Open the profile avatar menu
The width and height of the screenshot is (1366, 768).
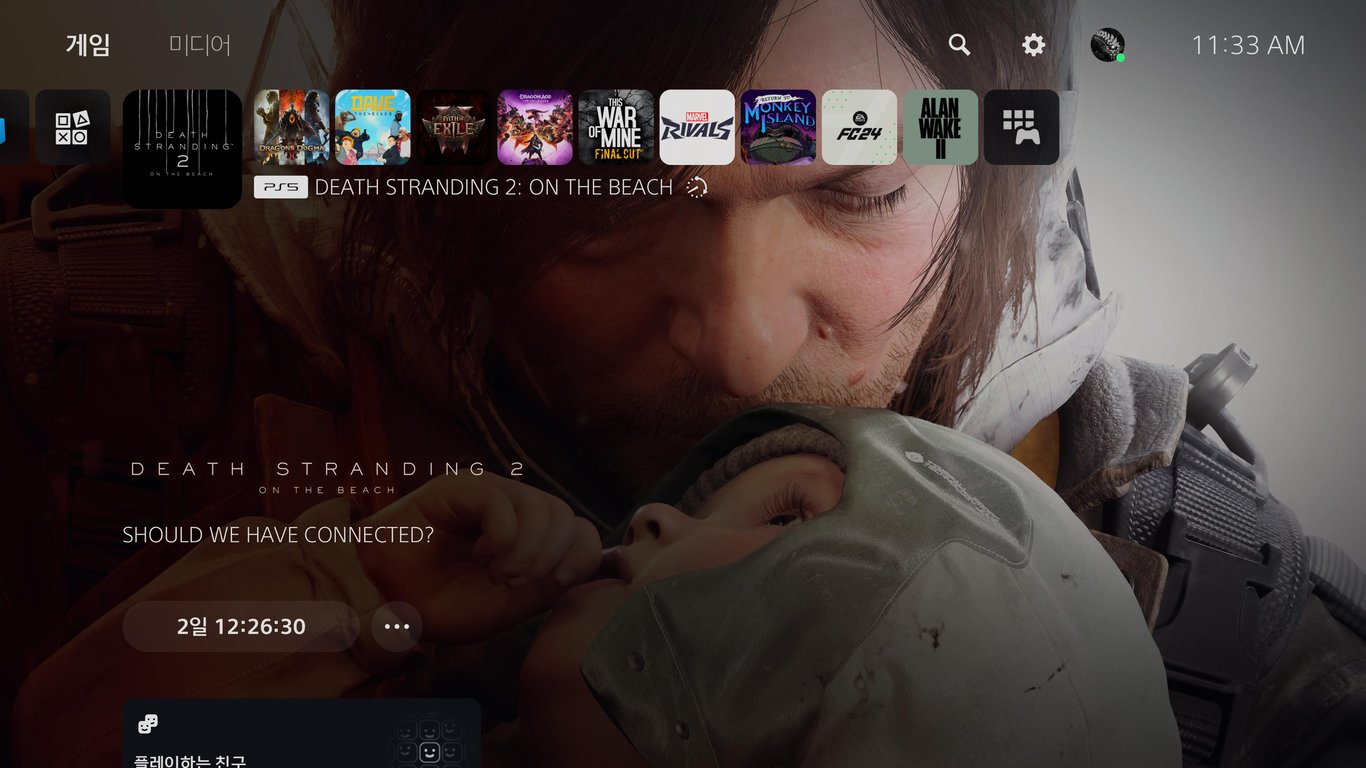pos(1107,45)
